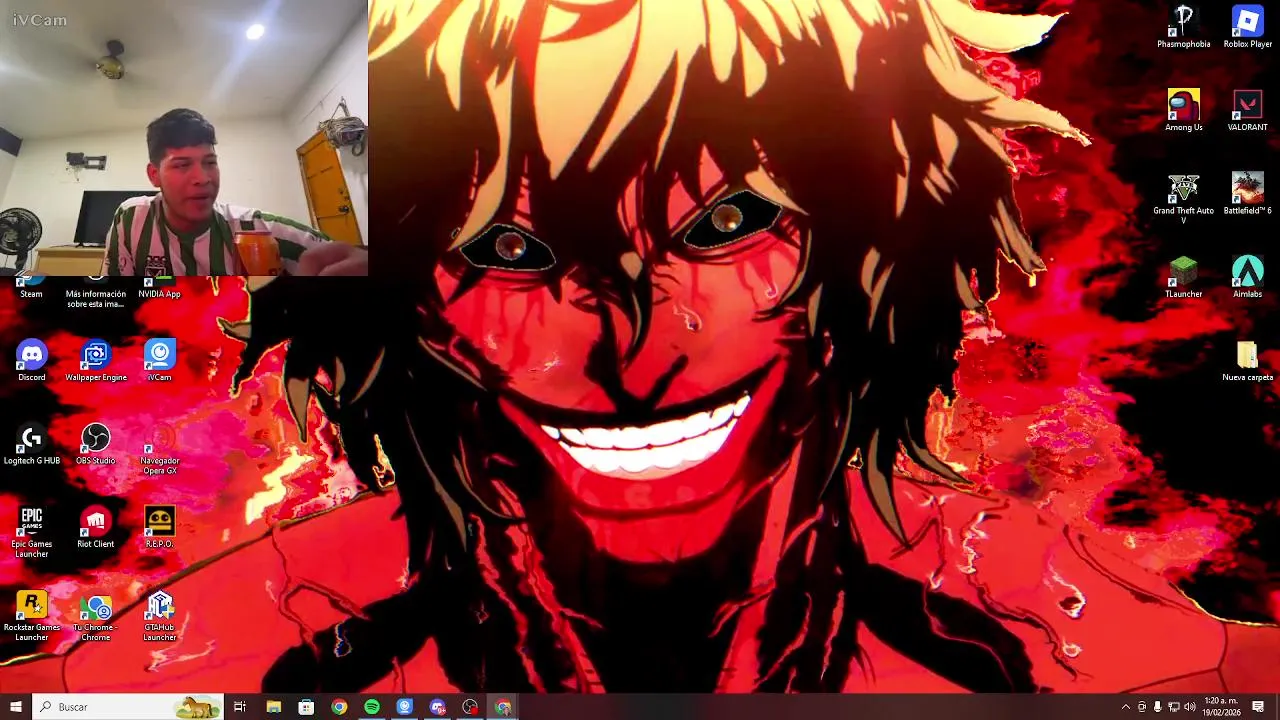Click the Buscar search box
Screen dimensions: 1280x720
pyautogui.click(x=127, y=707)
